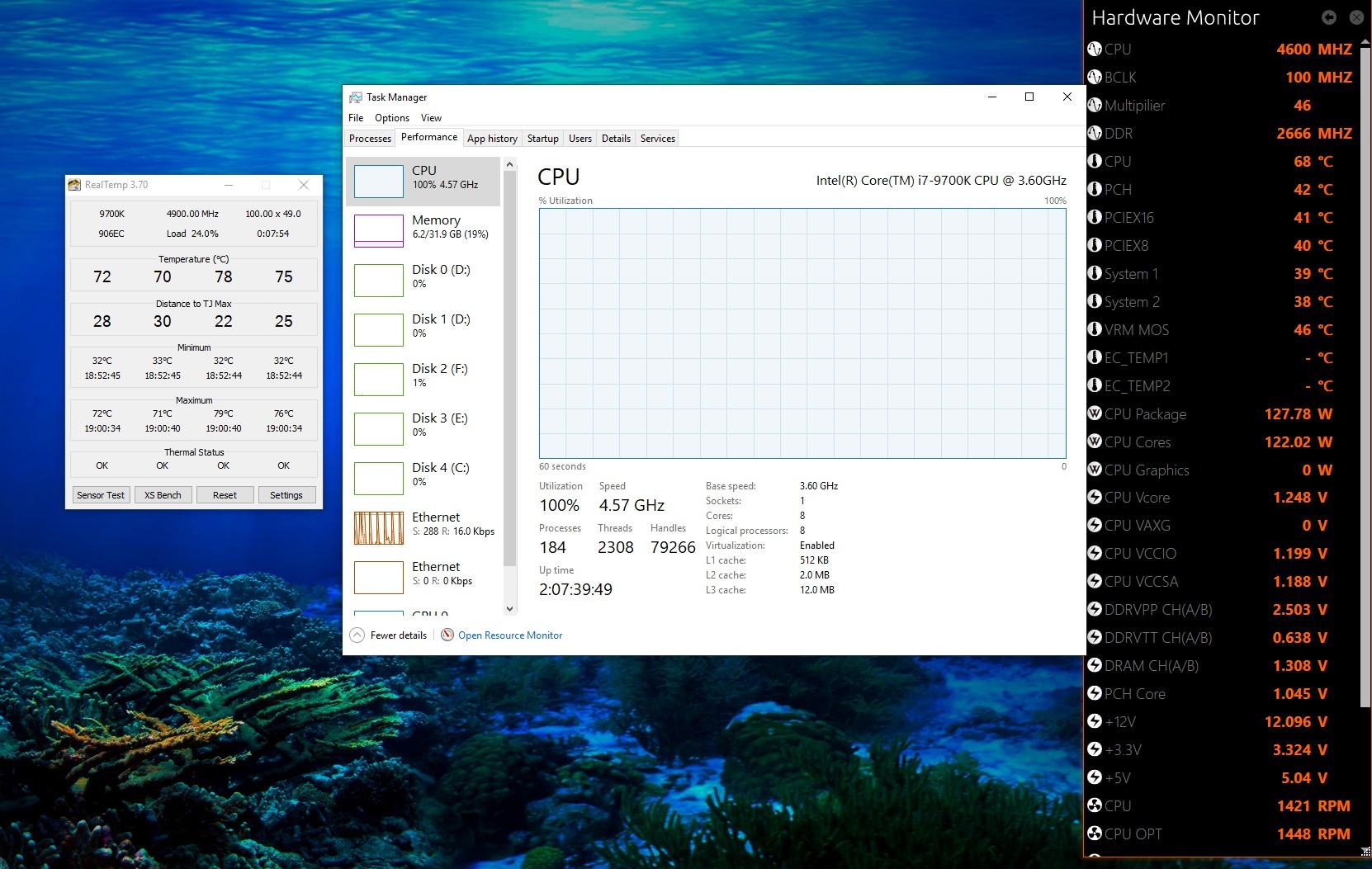Click the Resource Monitor gauge icon
1372x869 pixels.
pyautogui.click(x=447, y=635)
